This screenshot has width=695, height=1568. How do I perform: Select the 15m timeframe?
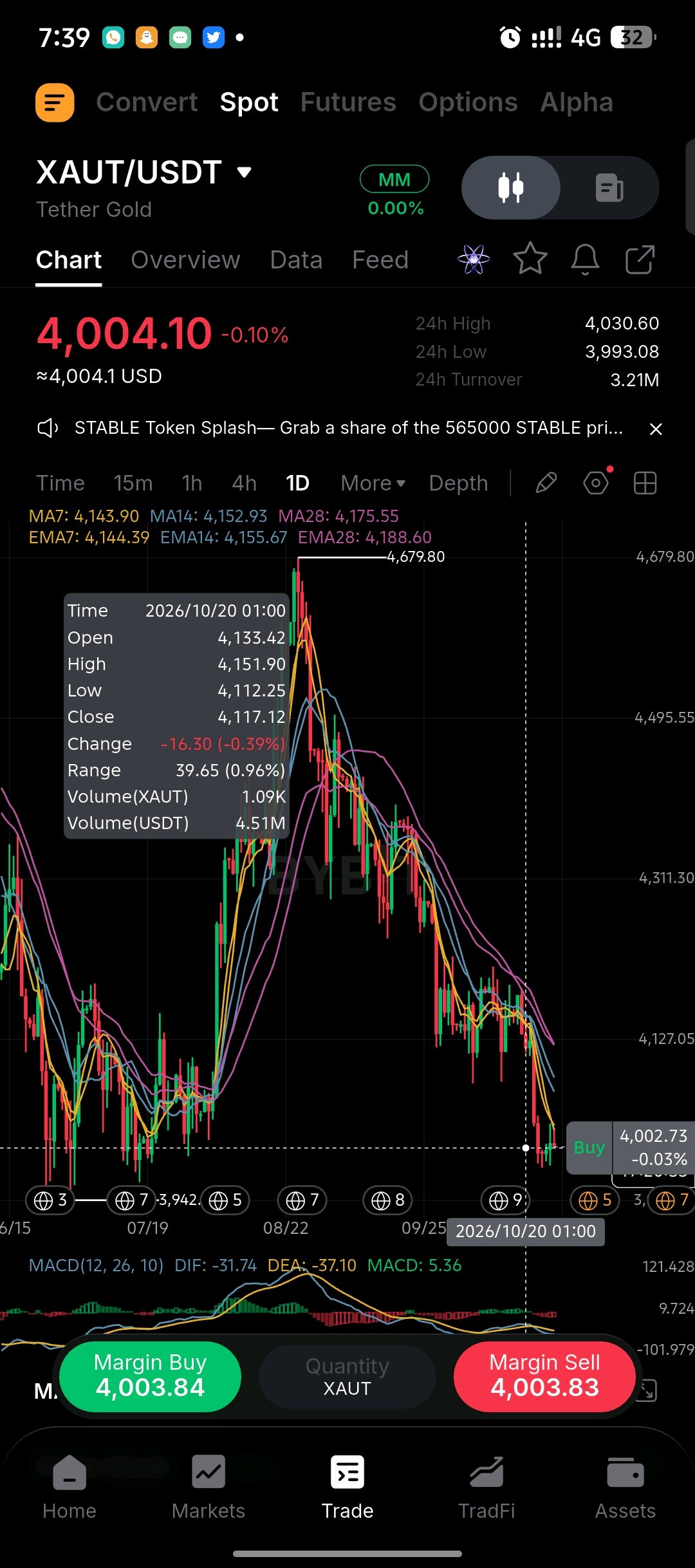(133, 483)
